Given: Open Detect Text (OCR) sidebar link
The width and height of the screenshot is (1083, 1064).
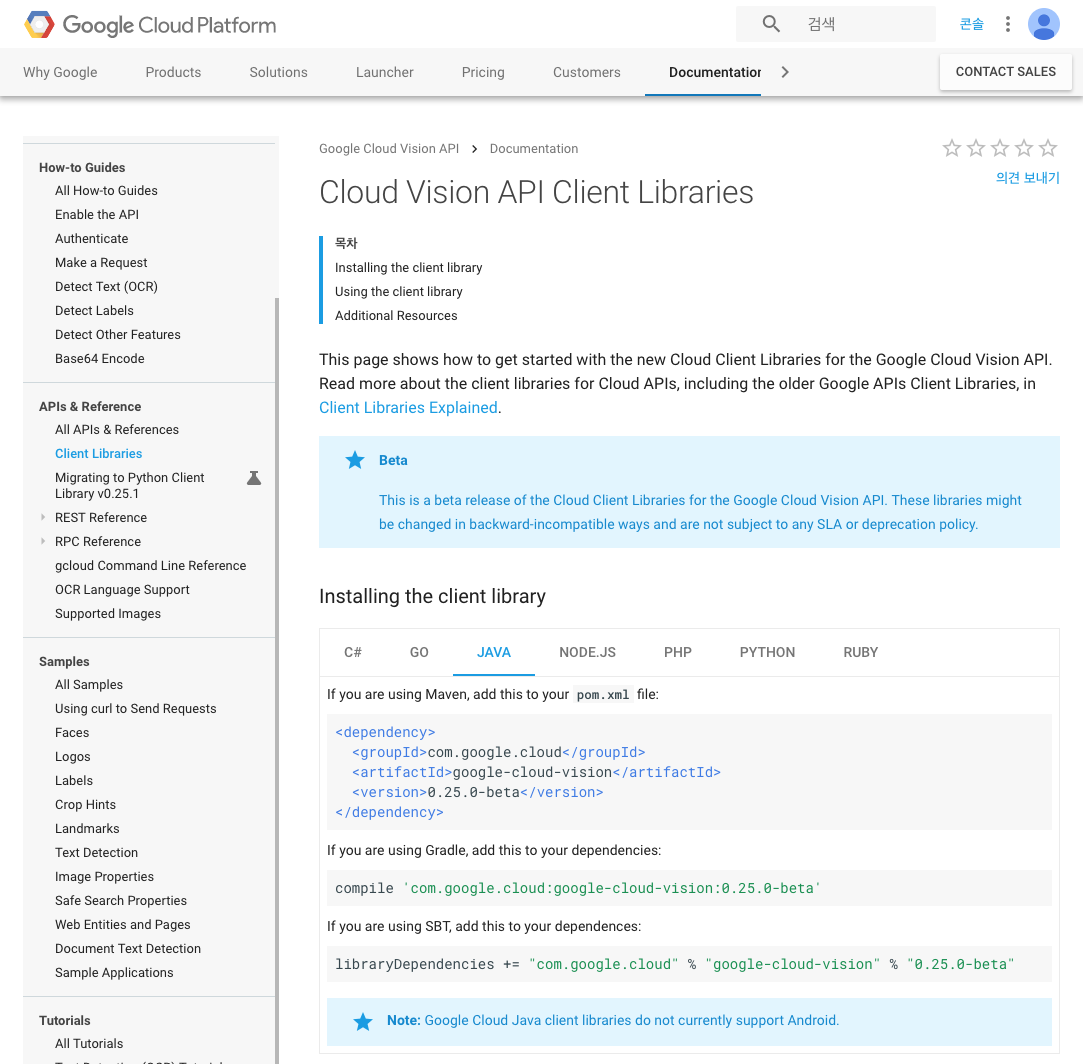Looking at the screenshot, I should click(x=106, y=287).
